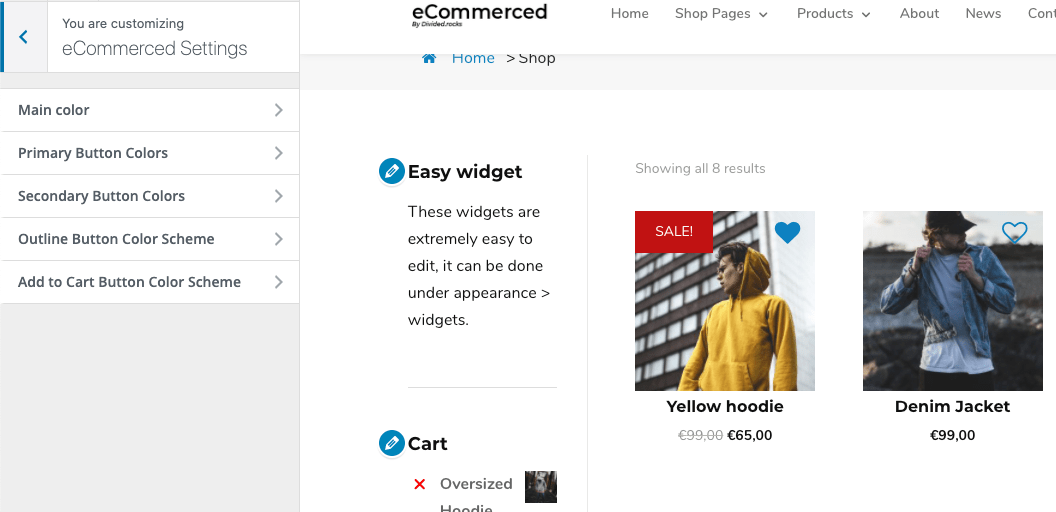
Task: Open the Yellow hoodie product title
Action: (725, 406)
